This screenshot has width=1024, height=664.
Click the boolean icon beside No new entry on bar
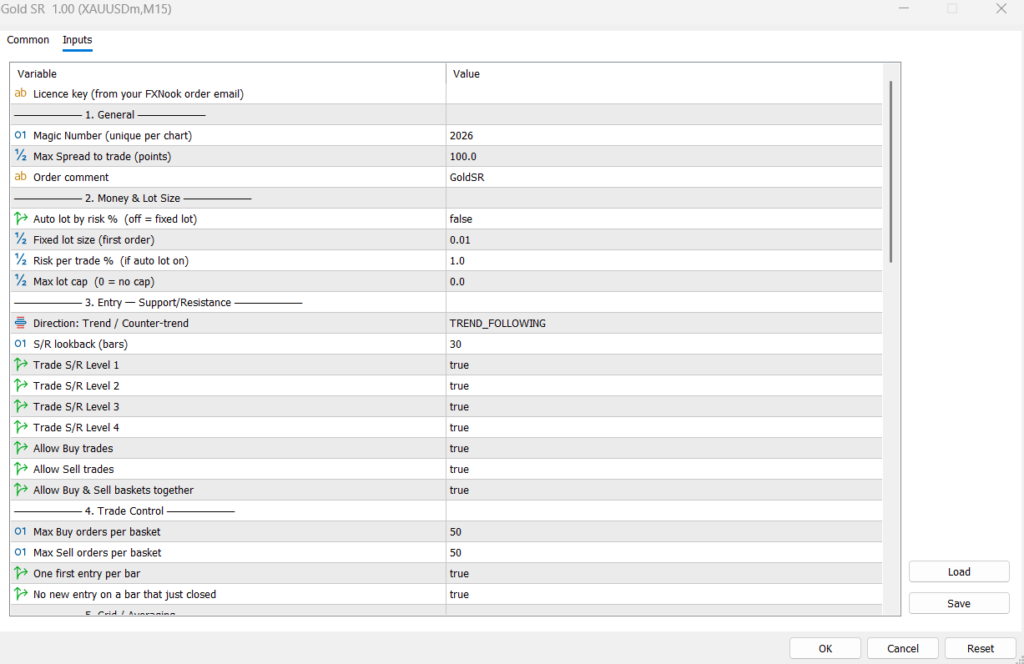pyautogui.click(x=20, y=594)
